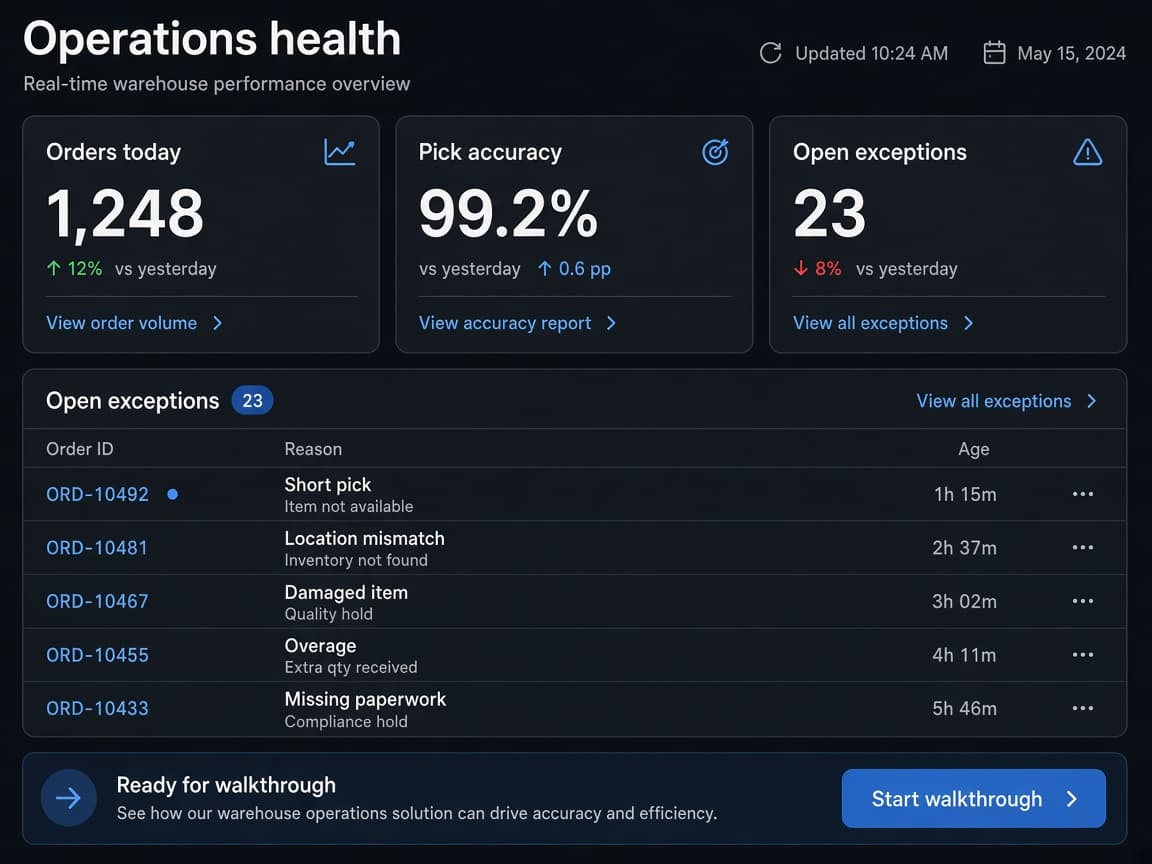Viewport: 1152px width, 864px height.
Task: Click the 5h 46m age value
Action: click(x=965, y=709)
